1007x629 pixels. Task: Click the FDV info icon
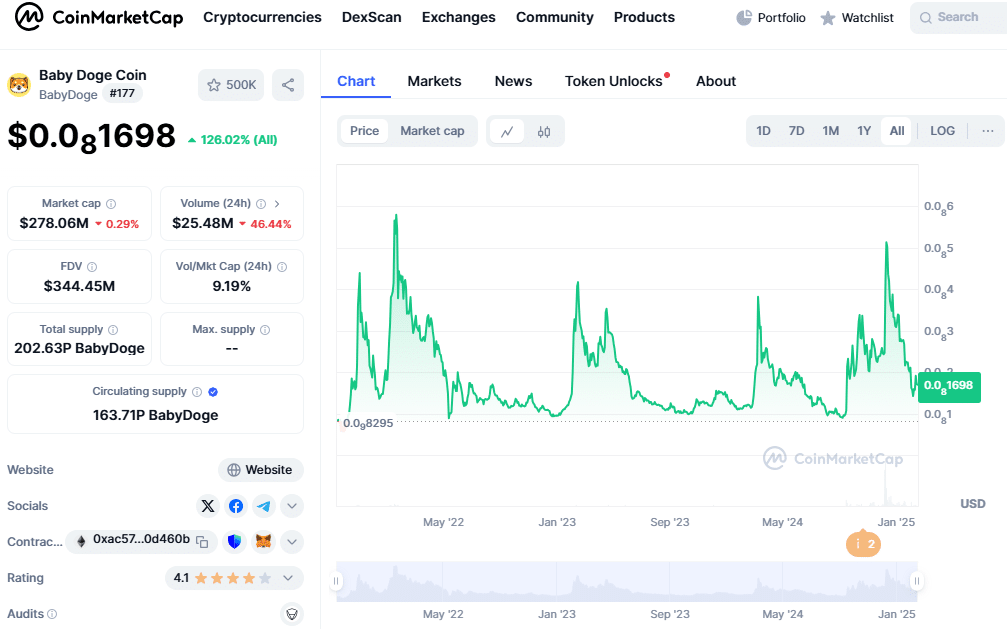pos(92,267)
